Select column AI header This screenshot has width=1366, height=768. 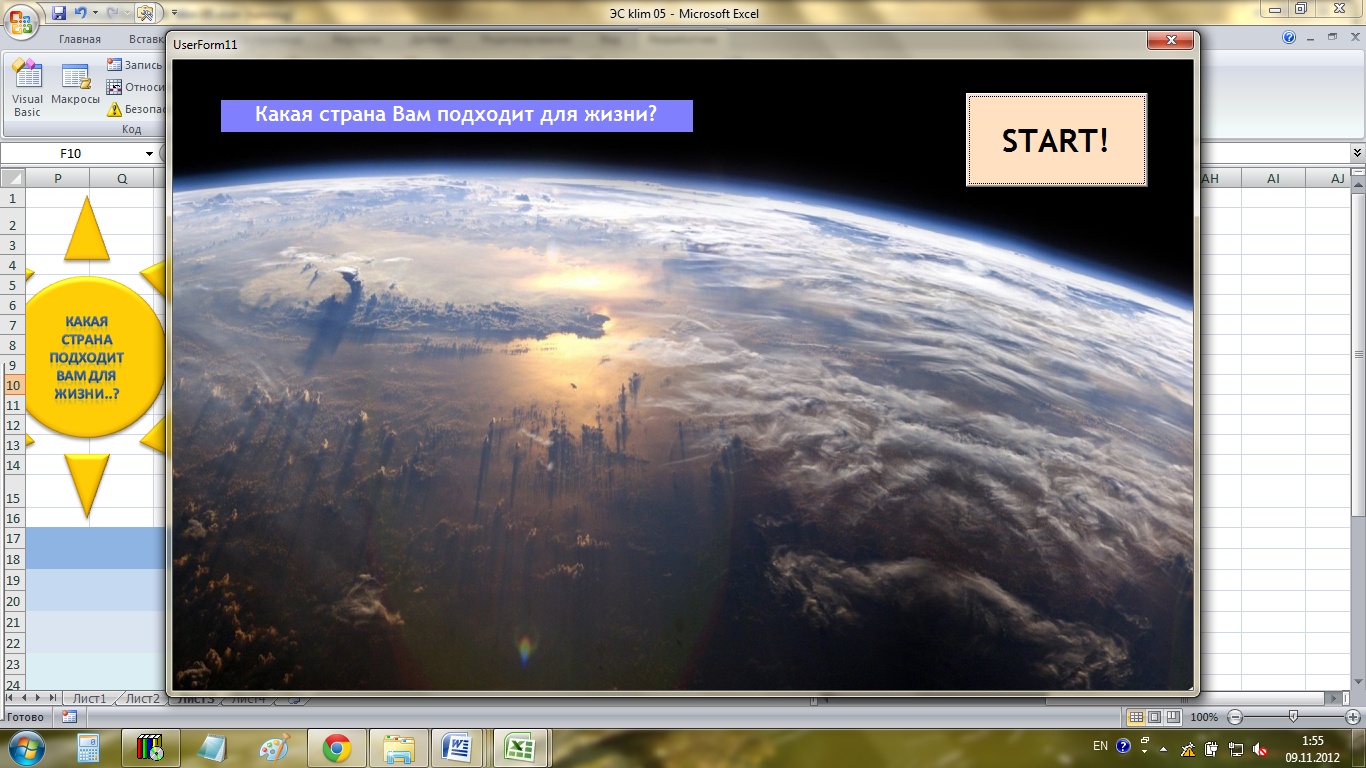1273,178
